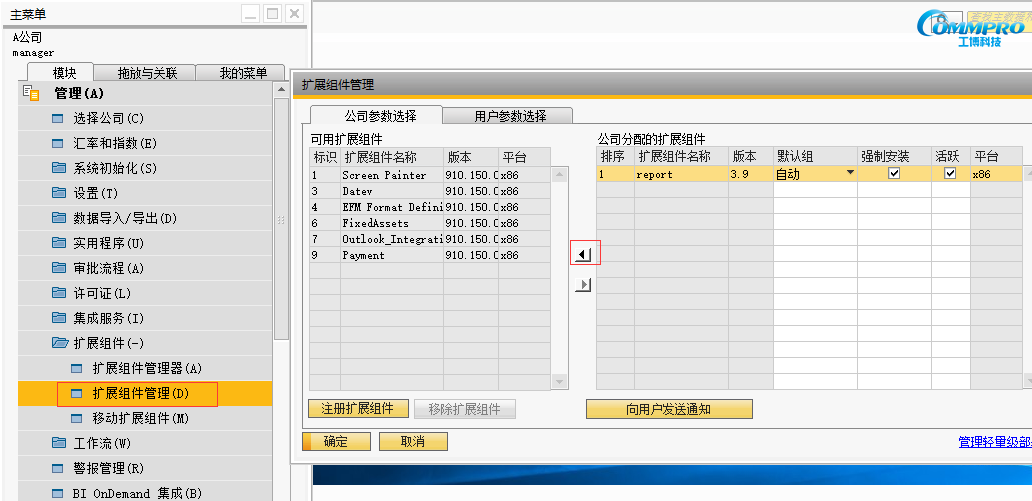Click the icon beside BI OnDemand 集成(B)
Screen dimensions: 1032x501
click(x=58, y=493)
